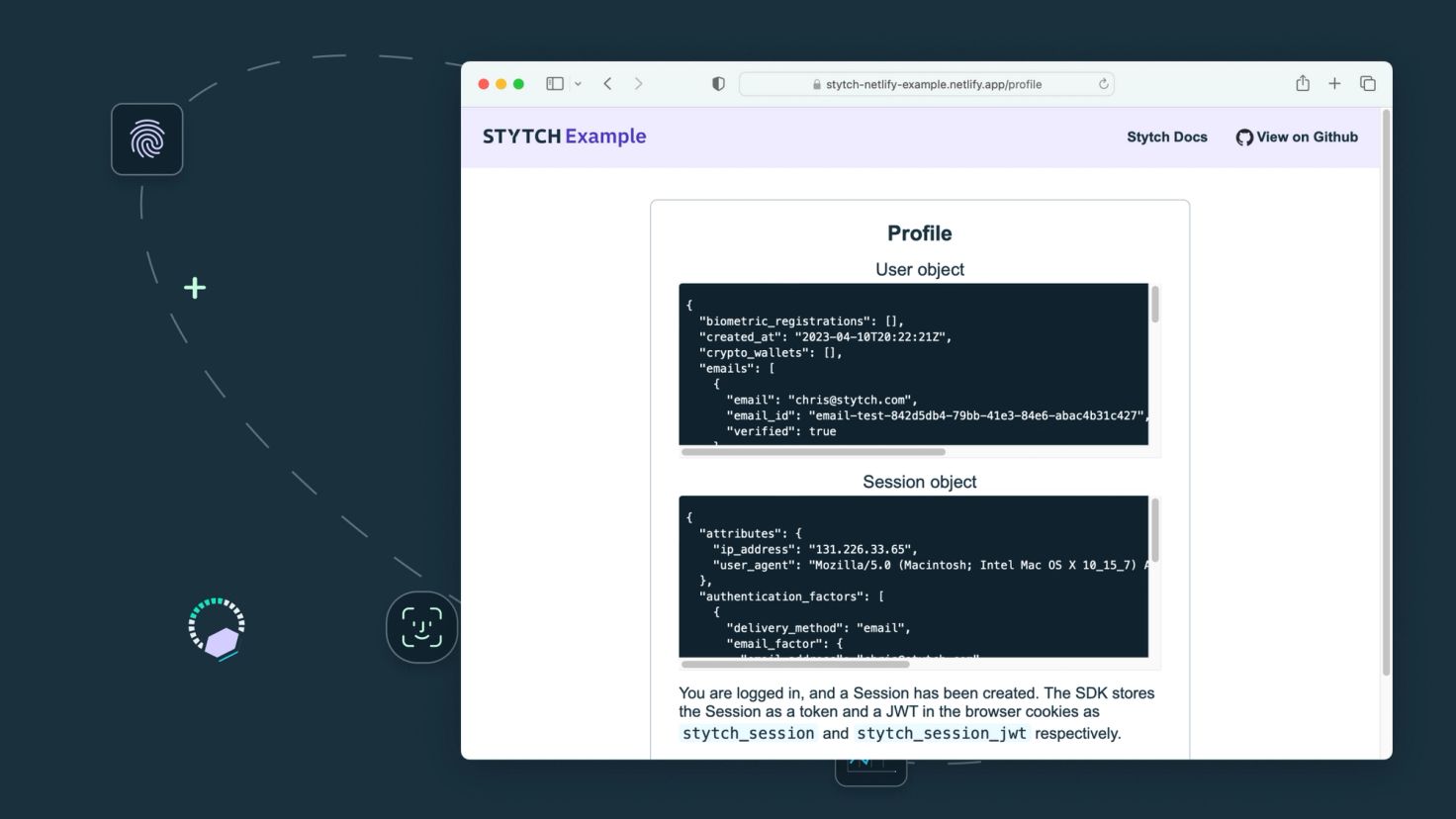Click the "created_at" timestamp line
This screenshot has height=819, width=1456.
tap(825, 337)
